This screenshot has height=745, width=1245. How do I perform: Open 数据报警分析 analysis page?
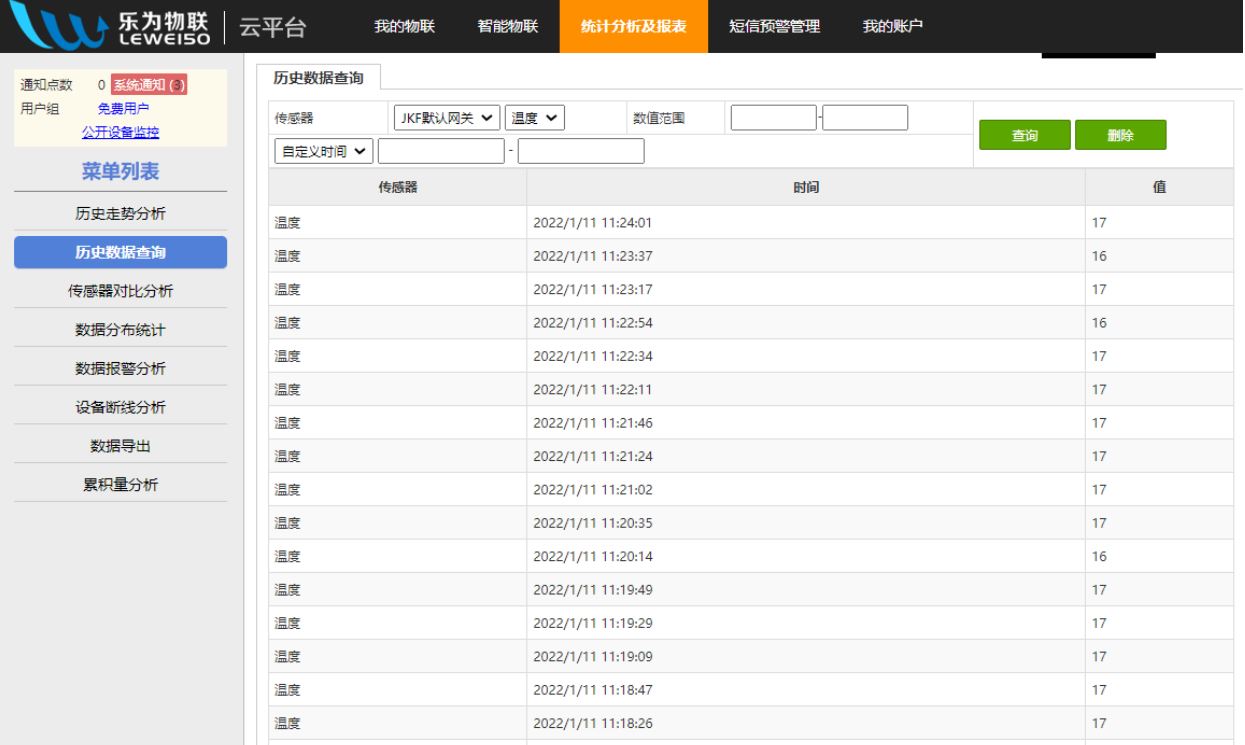(120, 366)
